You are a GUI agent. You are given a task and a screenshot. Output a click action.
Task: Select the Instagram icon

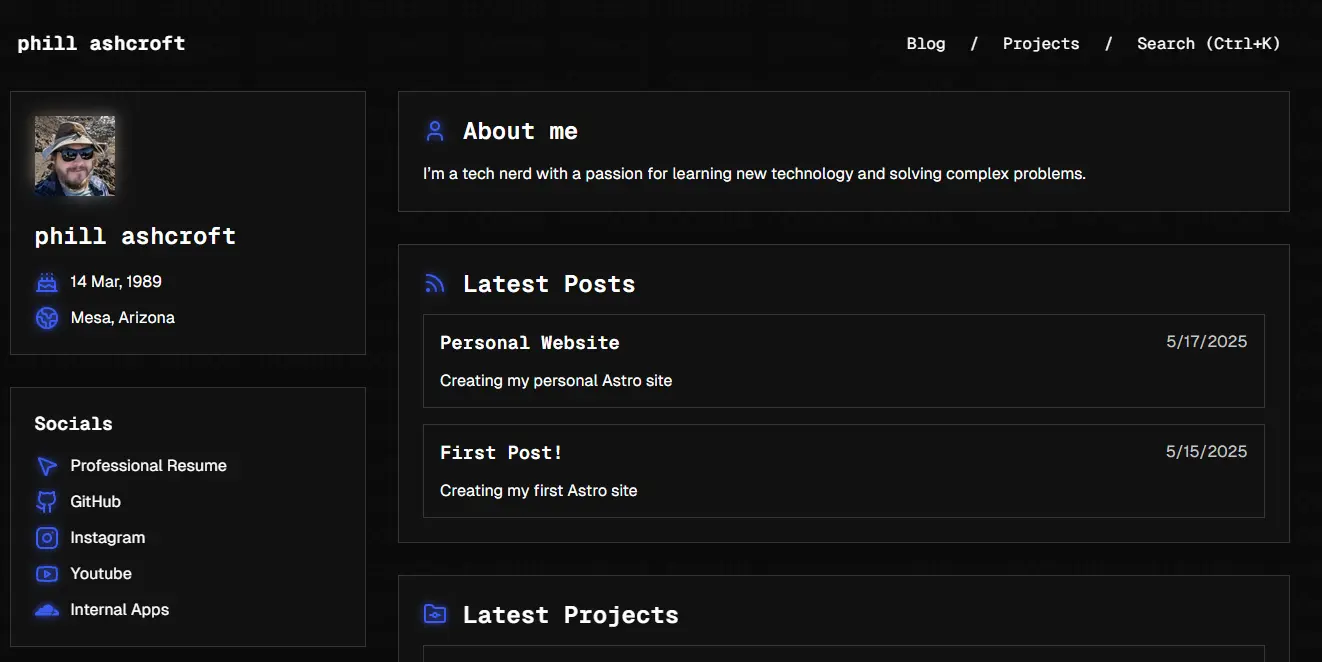[x=46, y=537]
